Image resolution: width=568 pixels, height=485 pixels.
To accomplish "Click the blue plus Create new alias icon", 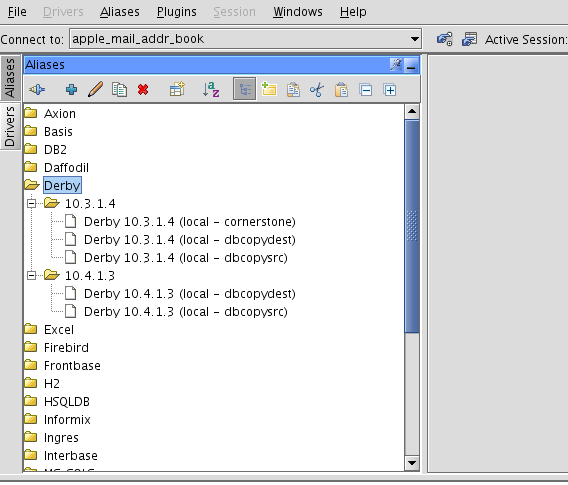I will pyautogui.click(x=71, y=89).
